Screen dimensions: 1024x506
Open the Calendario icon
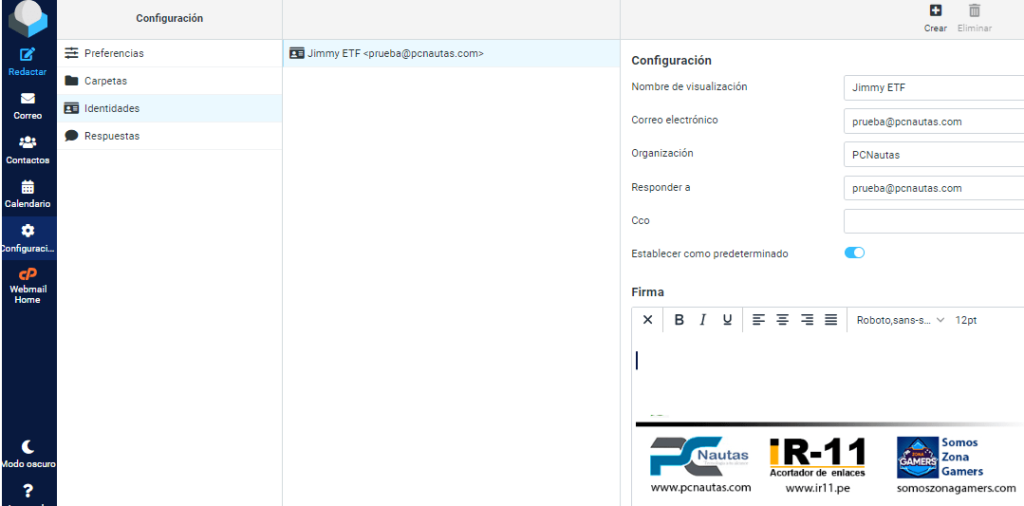pyautogui.click(x=27, y=187)
